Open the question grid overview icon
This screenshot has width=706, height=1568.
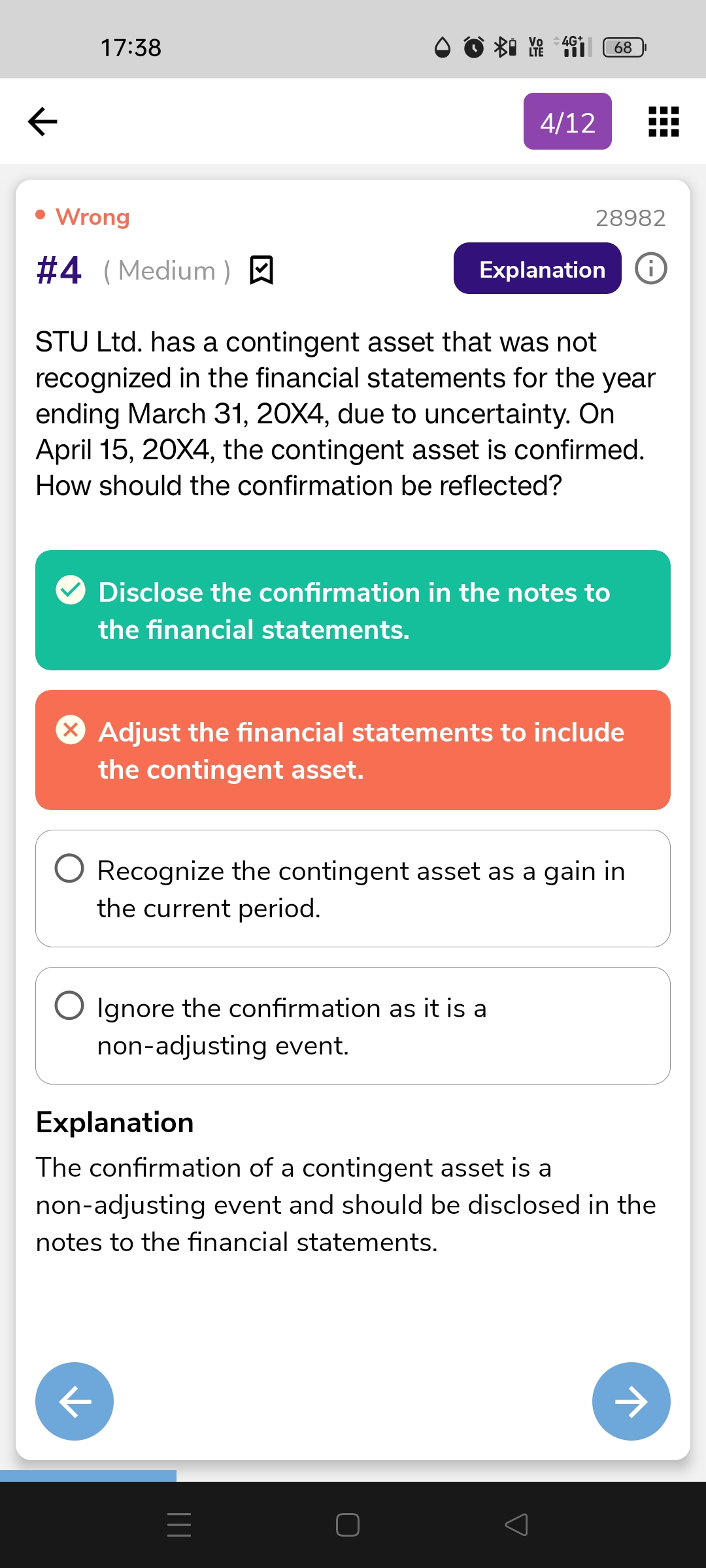[x=664, y=122]
